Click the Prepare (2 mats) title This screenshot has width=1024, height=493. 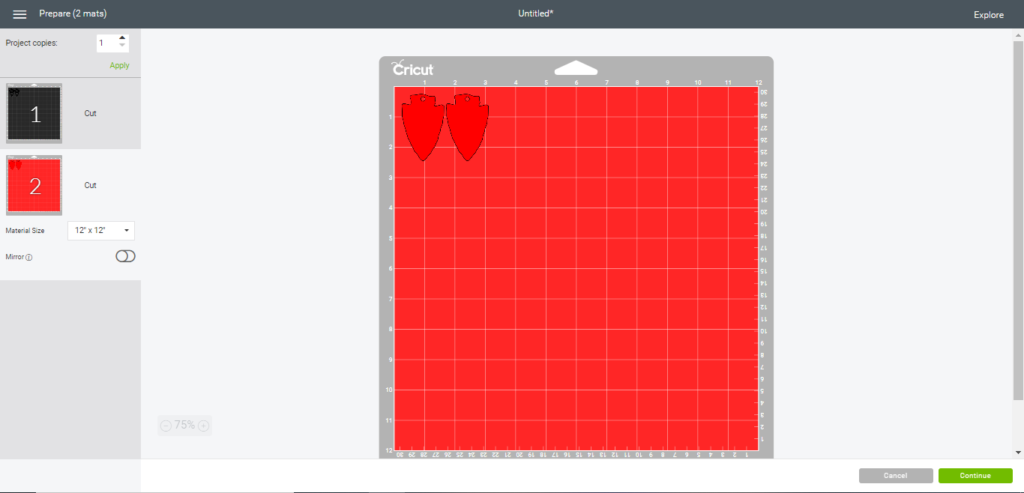point(73,14)
